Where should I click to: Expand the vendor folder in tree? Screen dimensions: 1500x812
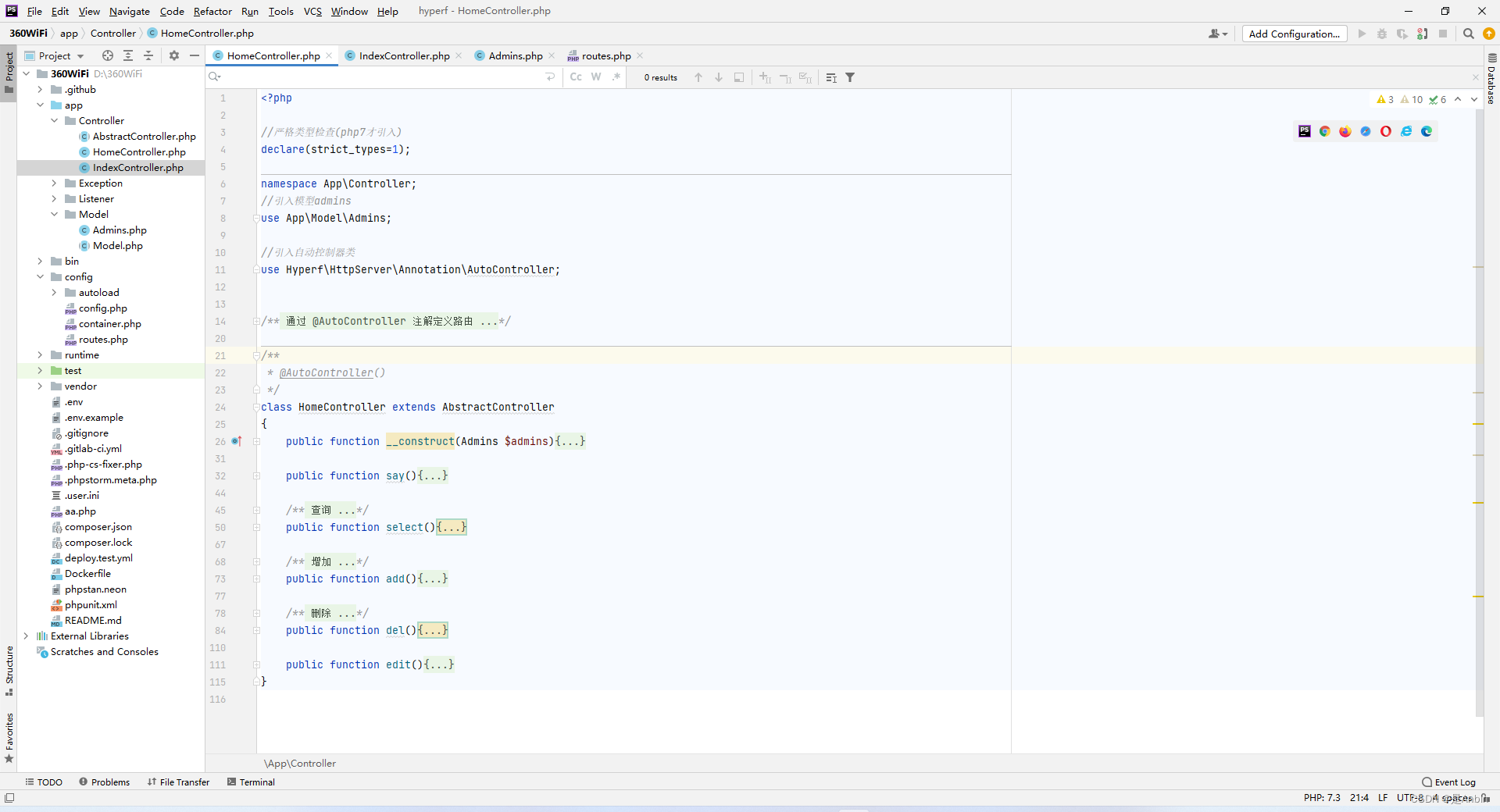pos(40,386)
